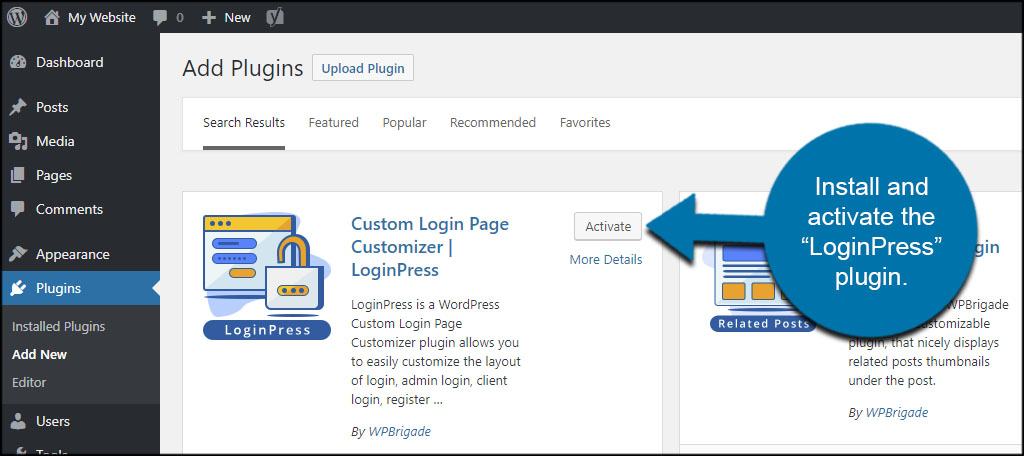Open the Installed Plugins submenu item
The width and height of the screenshot is (1024, 456).
click(x=58, y=326)
